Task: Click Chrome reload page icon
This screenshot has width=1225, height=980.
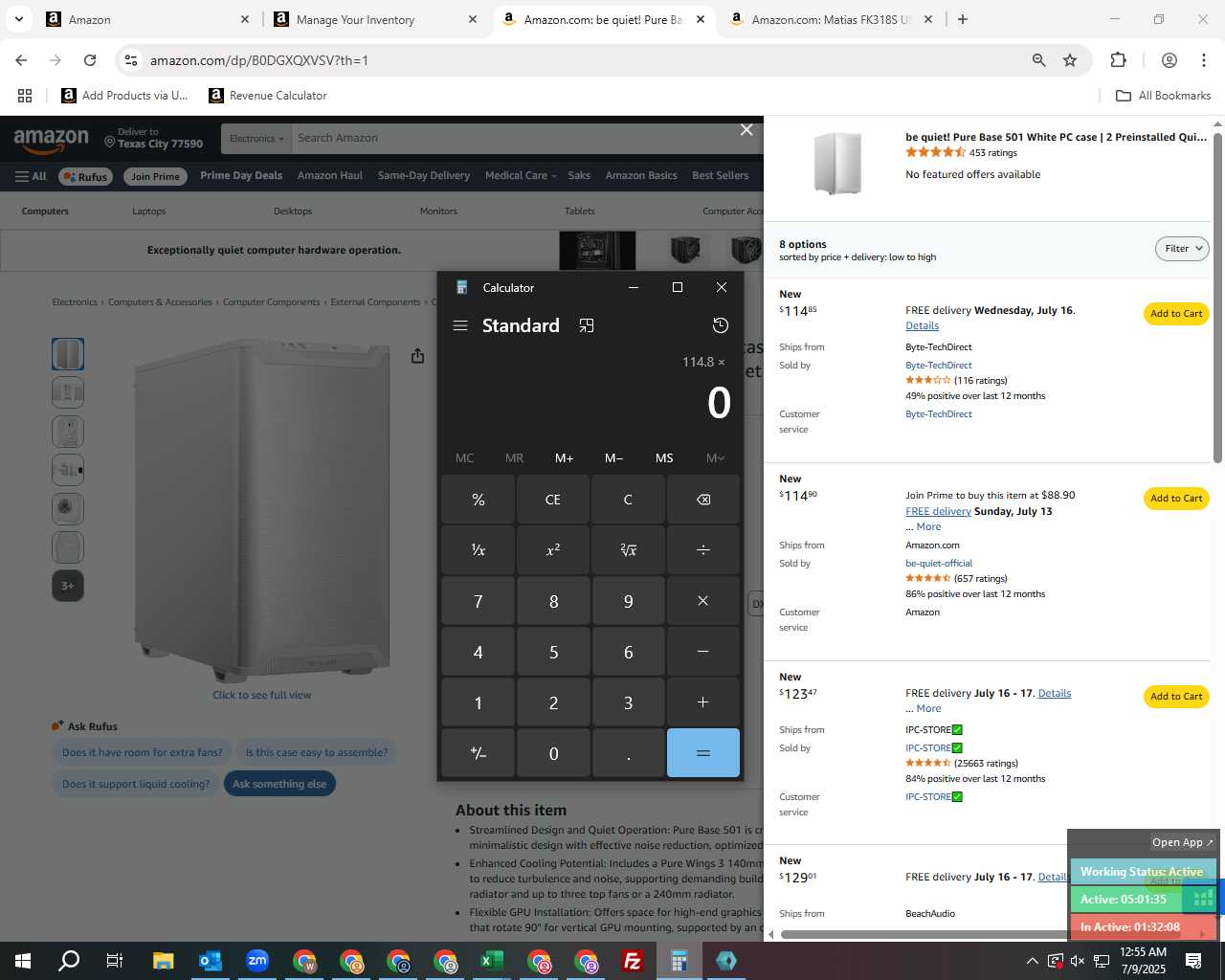Action: (90, 60)
